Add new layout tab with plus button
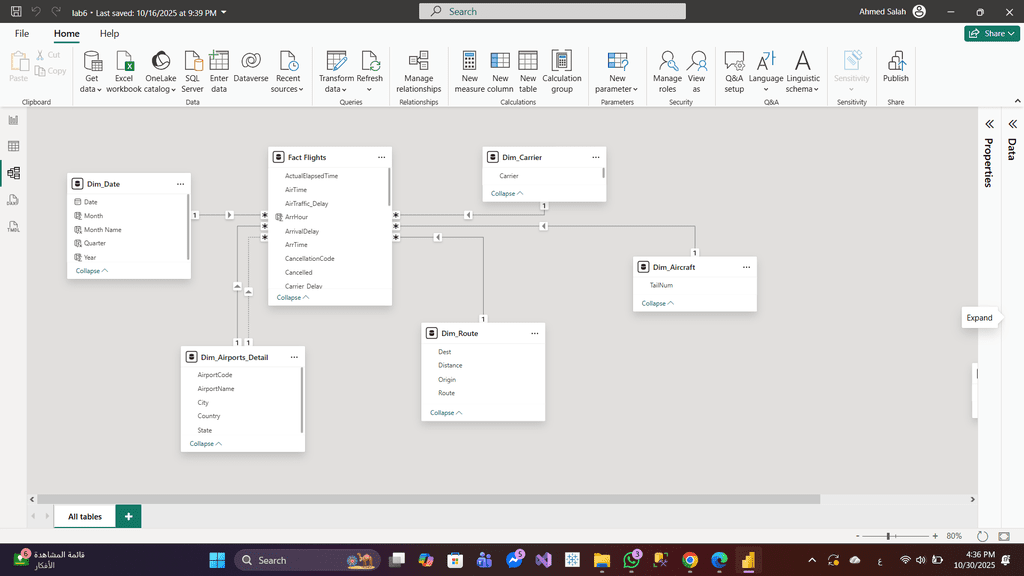Screen dimensions: 1024x576 click(x=128, y=517)
